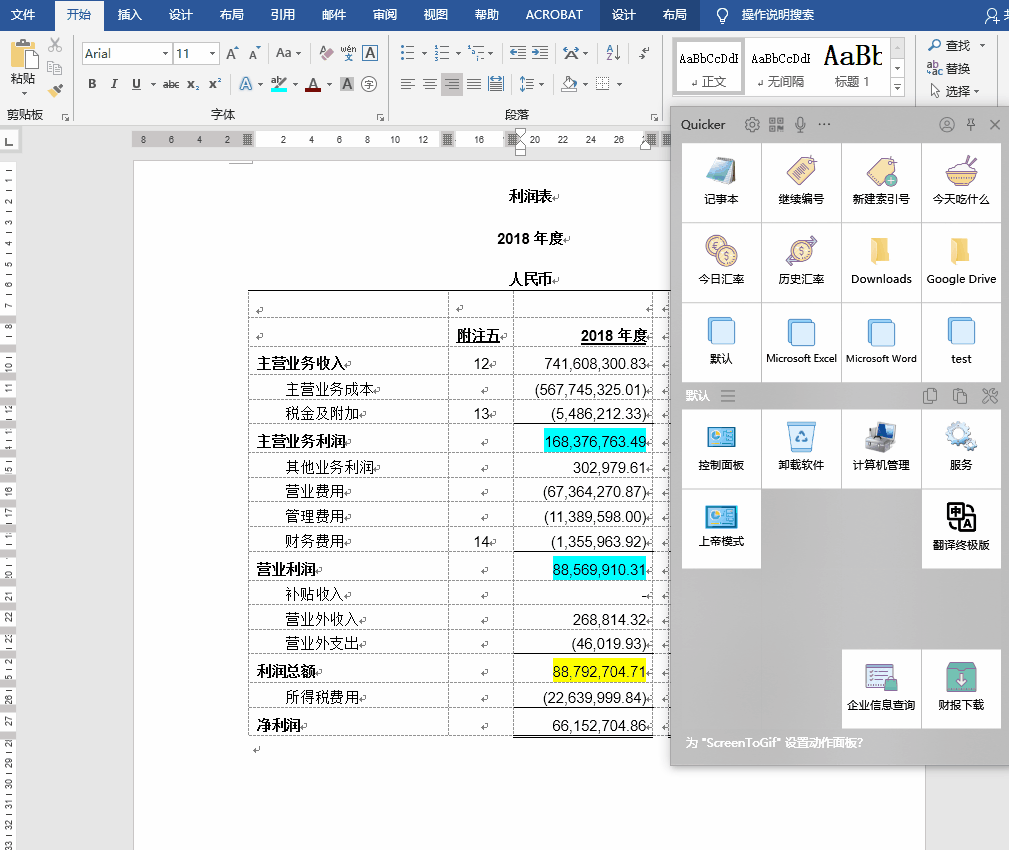Image resolution: width=1009 pixels, height=850 pixels.
Task: Click the Quicker QR code icon
Action: 776,124
